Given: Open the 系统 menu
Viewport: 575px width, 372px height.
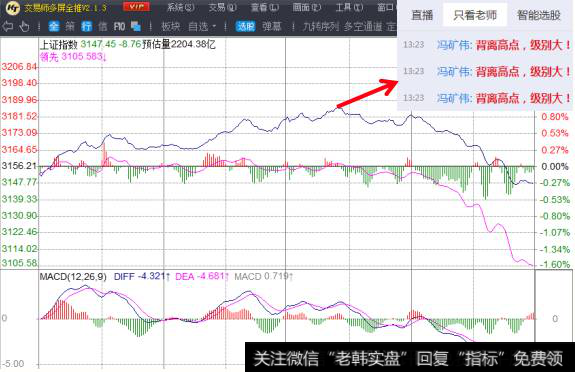Looking at the screenshot, I should (x=180, y=7).
